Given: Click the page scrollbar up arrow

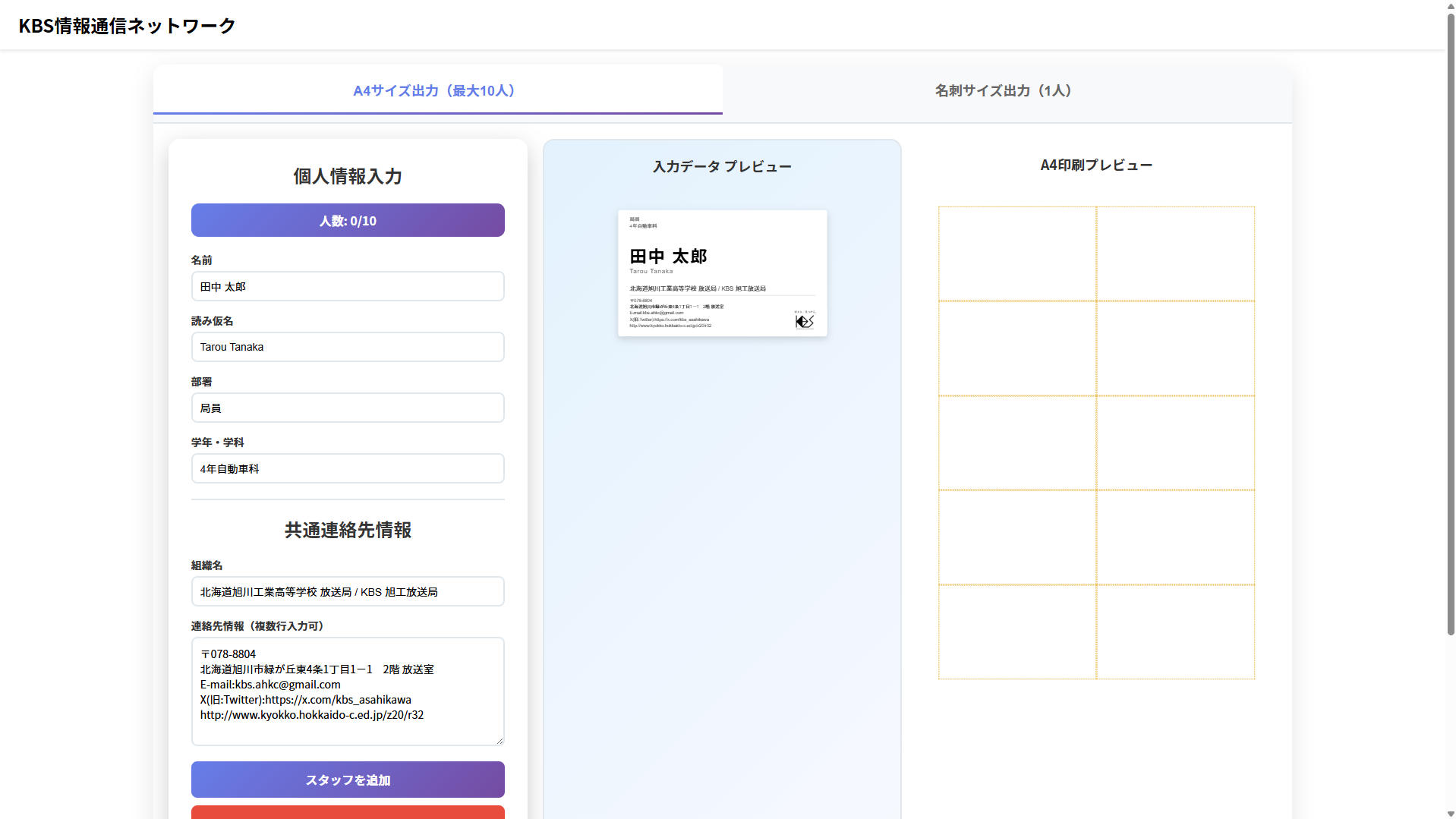Looking at the screenshot, I should (1451, 5).
